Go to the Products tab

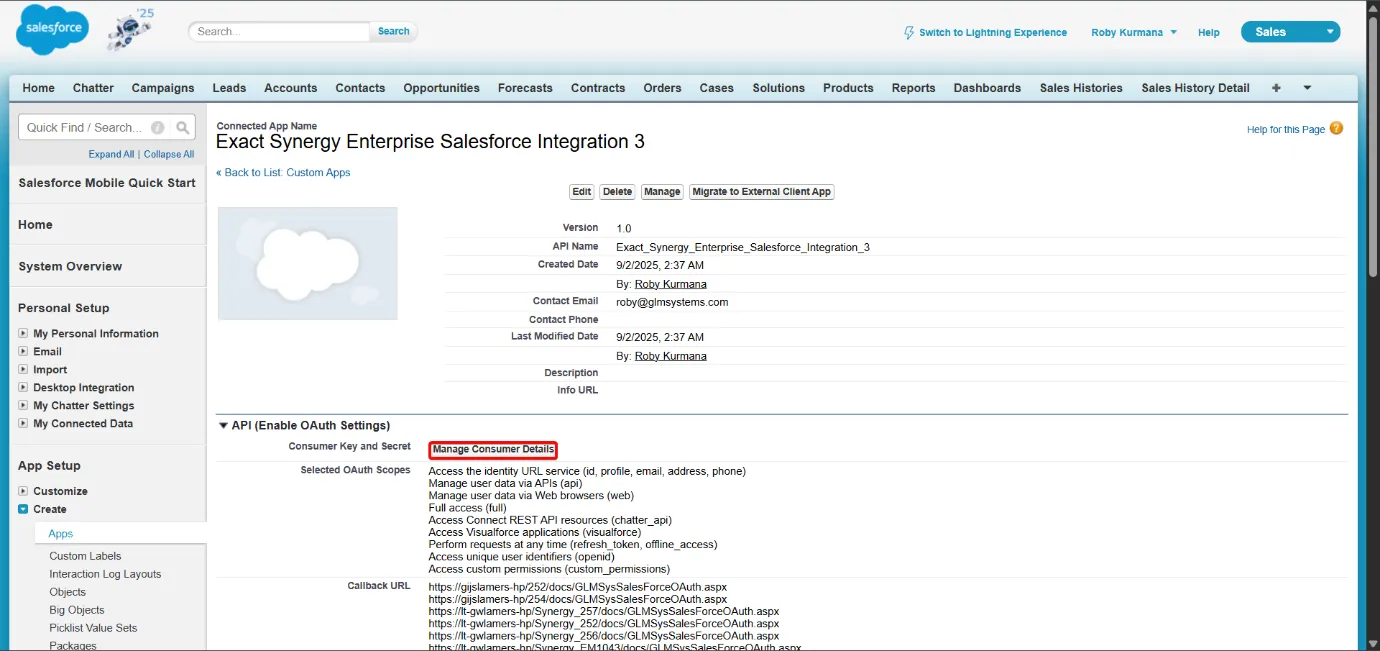[848, 88]
